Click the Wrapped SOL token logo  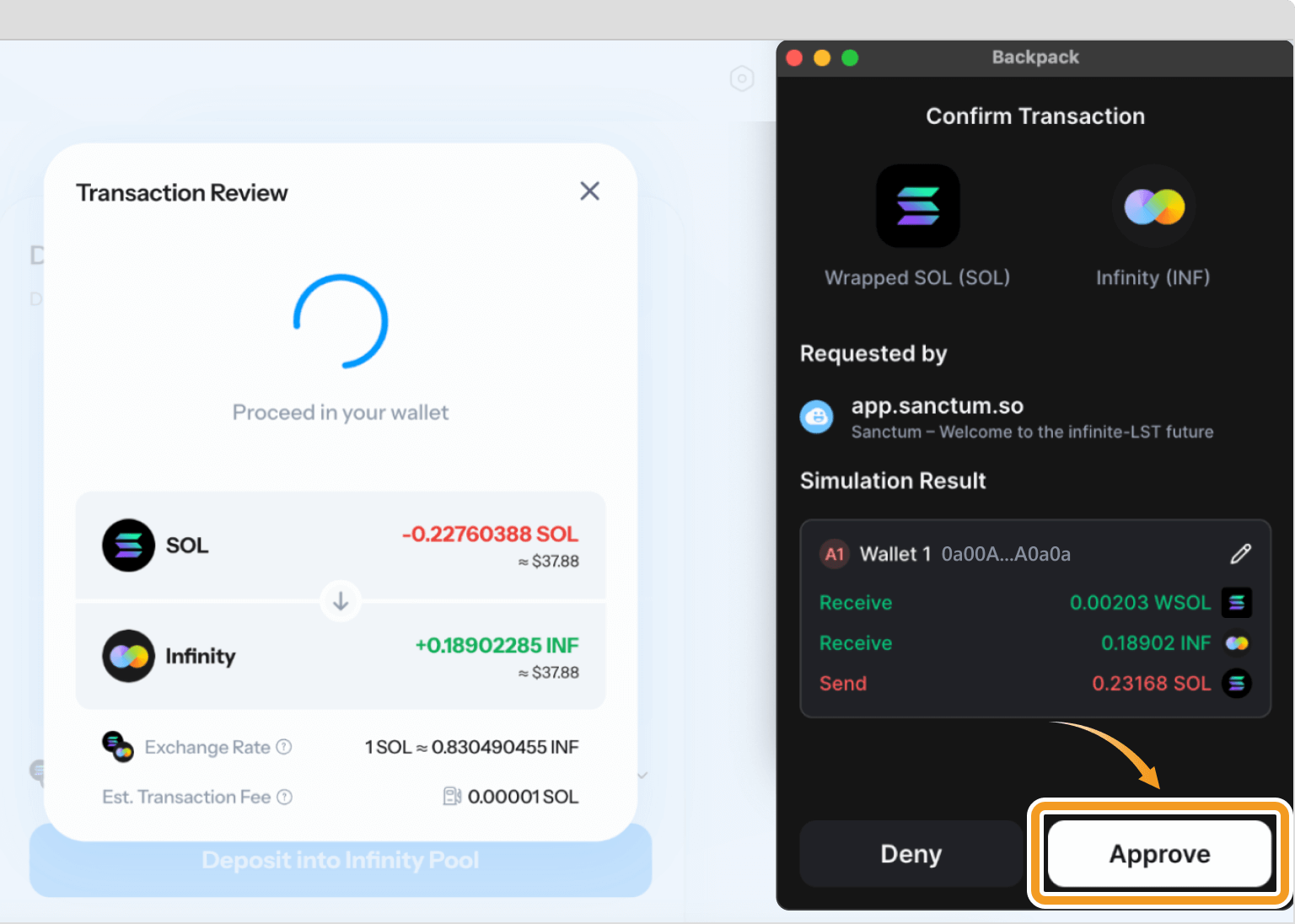tap(917, 206)
